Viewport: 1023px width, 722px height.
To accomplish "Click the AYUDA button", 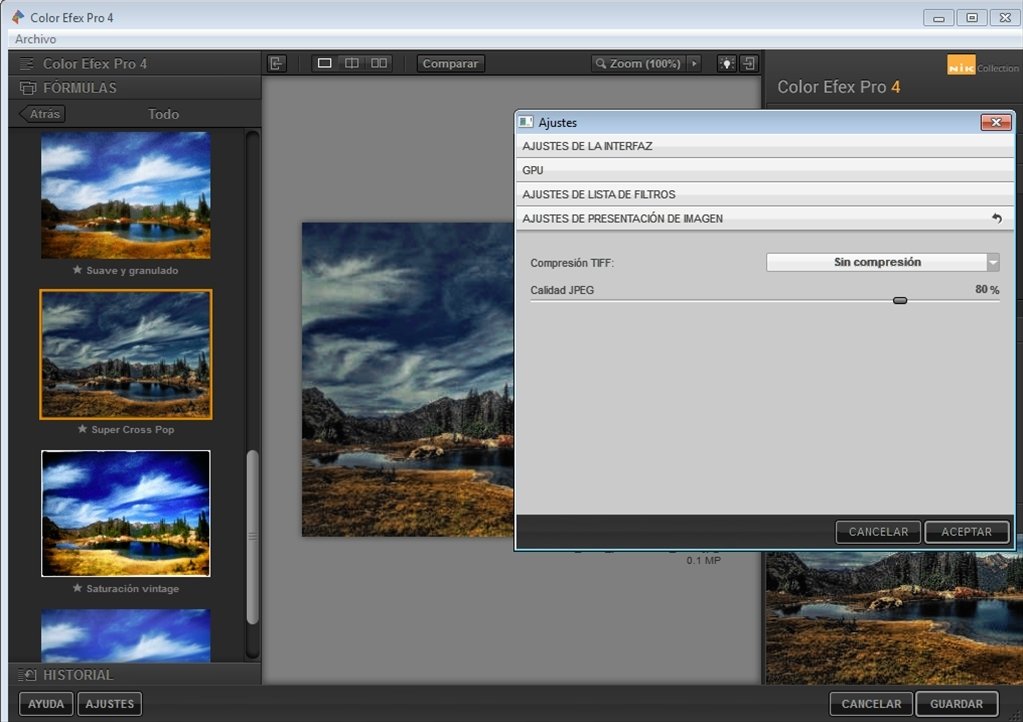I will (x=46, y=704).
